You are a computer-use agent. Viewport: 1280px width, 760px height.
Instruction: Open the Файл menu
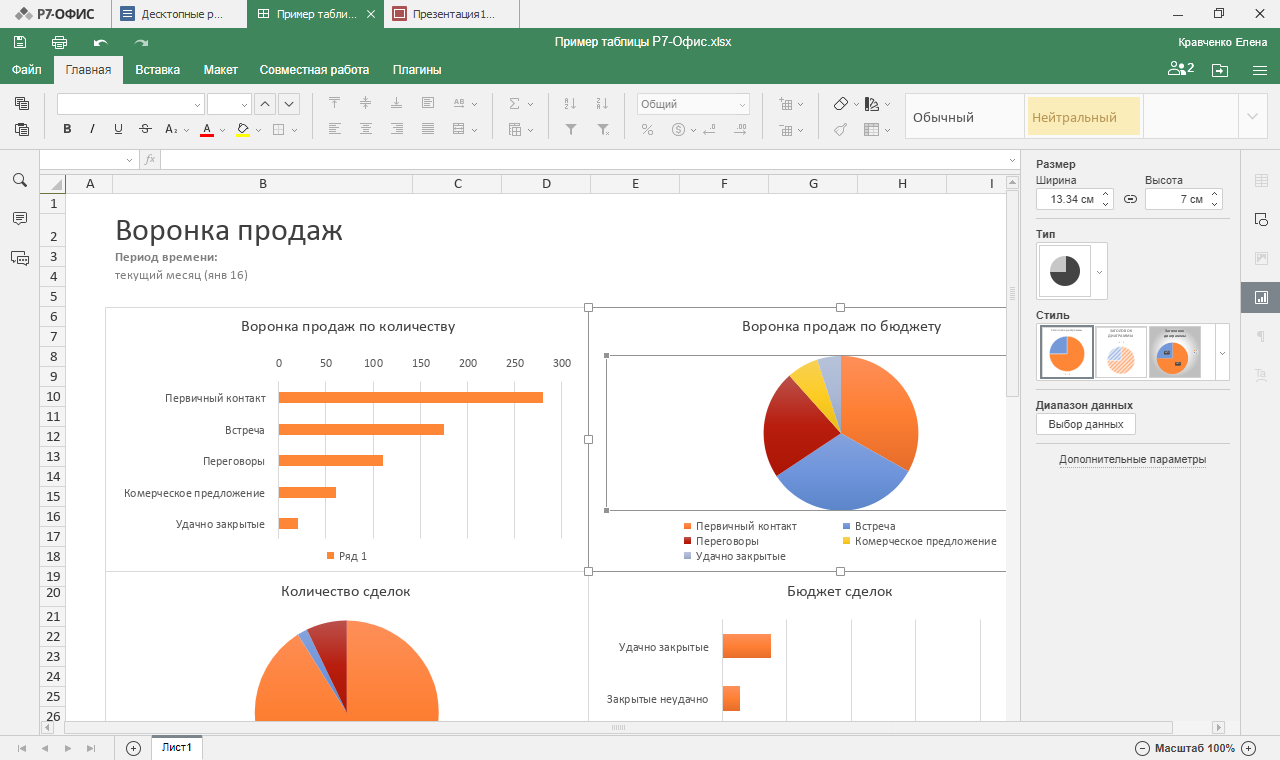point(27,70)
